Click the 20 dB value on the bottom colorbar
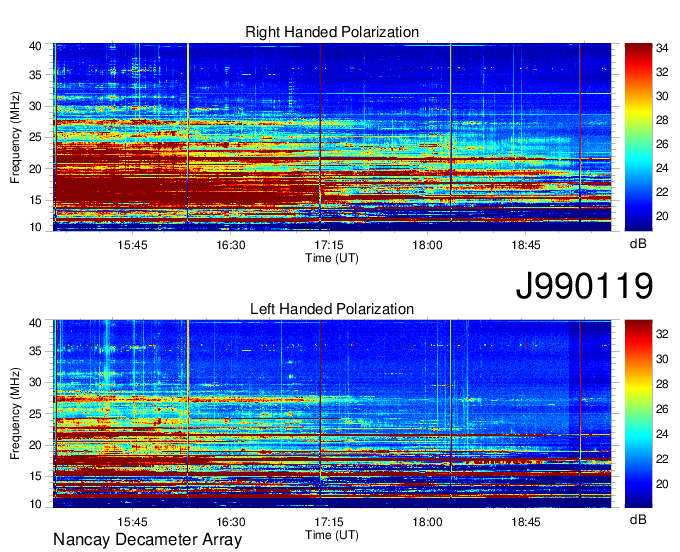680x552 pixels. [662, 484]
